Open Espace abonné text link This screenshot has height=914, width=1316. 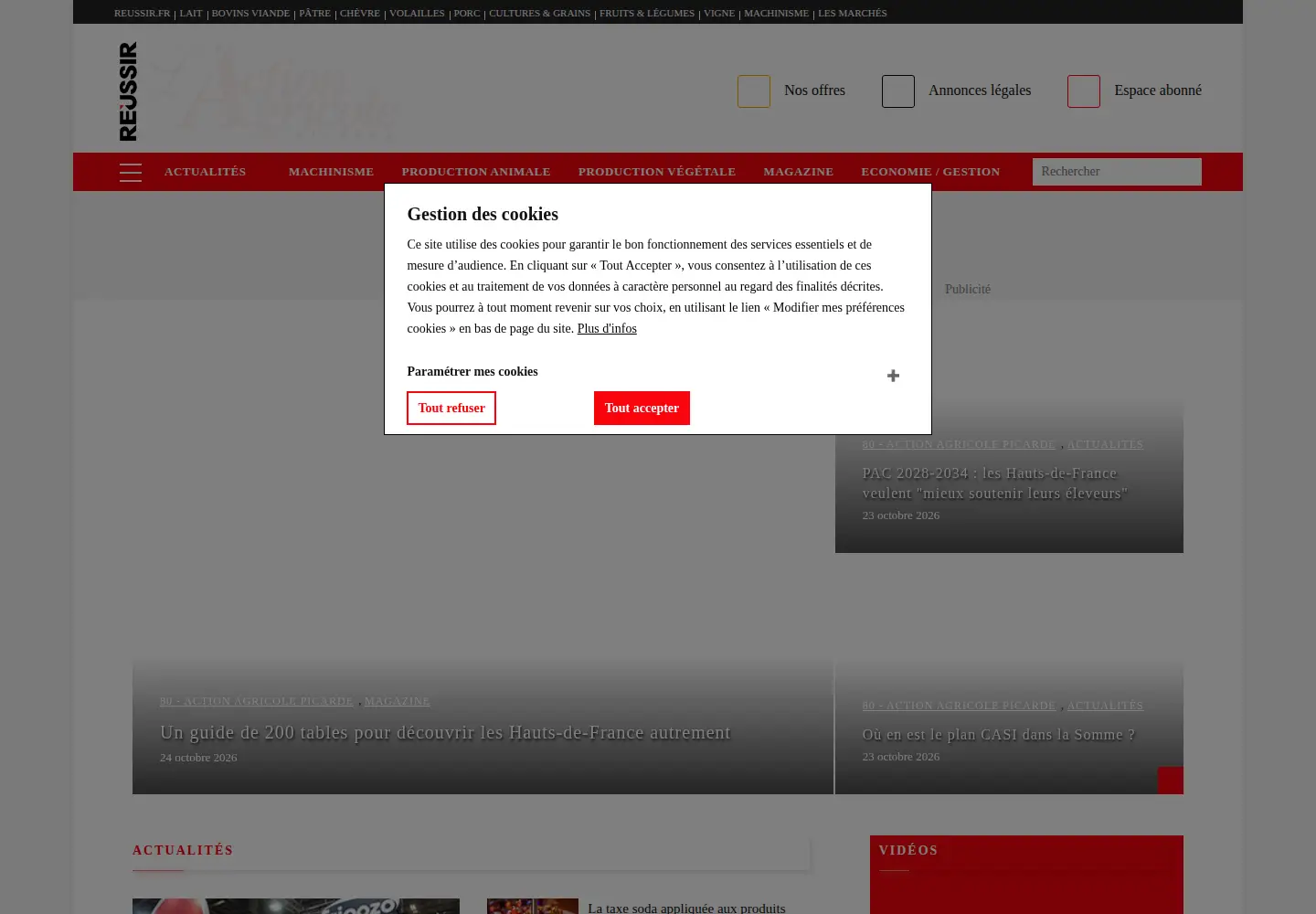[x=1158, y=90]
